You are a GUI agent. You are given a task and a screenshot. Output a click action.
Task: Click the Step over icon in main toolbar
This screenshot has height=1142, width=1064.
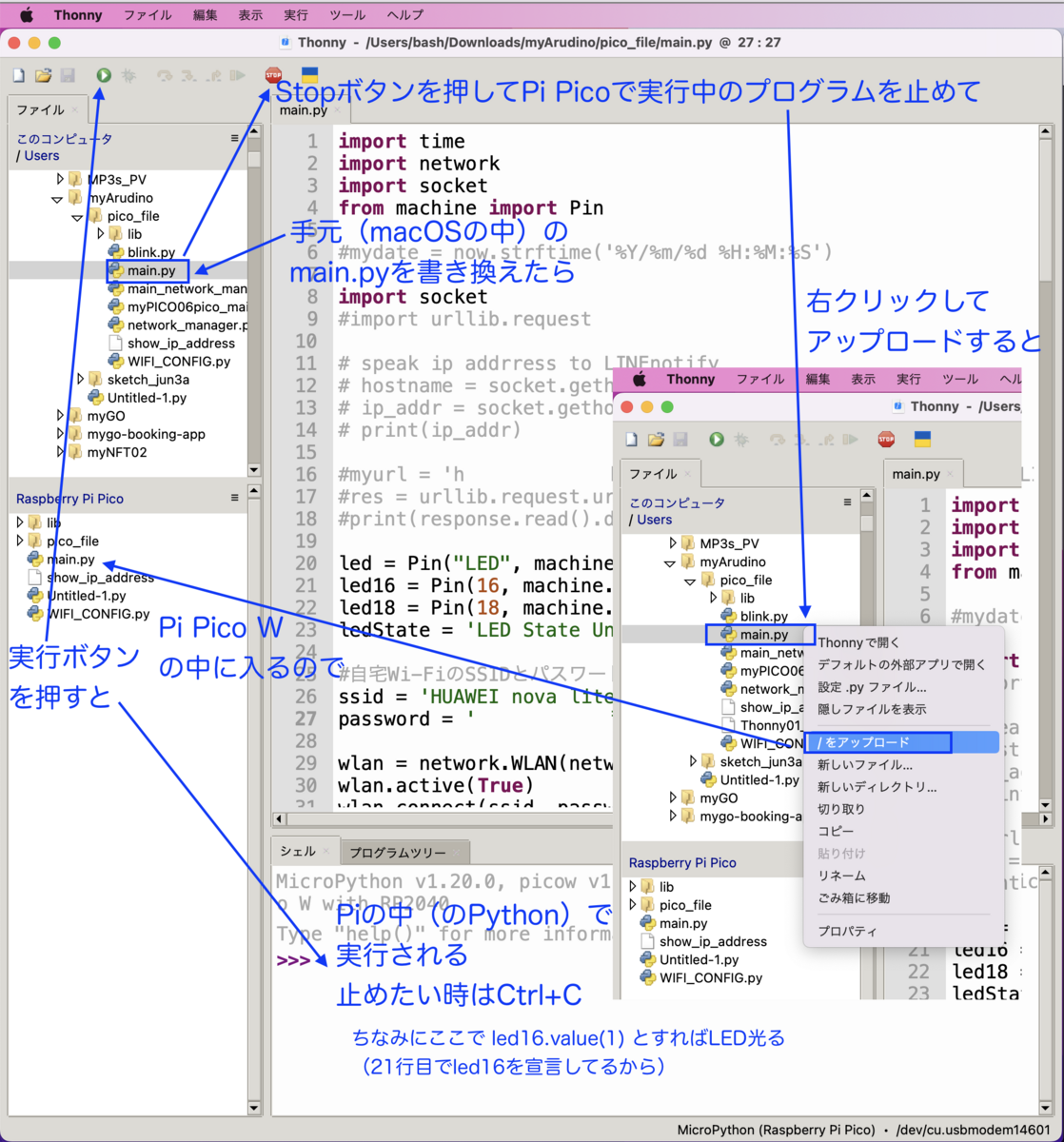[x=165, y=74]
